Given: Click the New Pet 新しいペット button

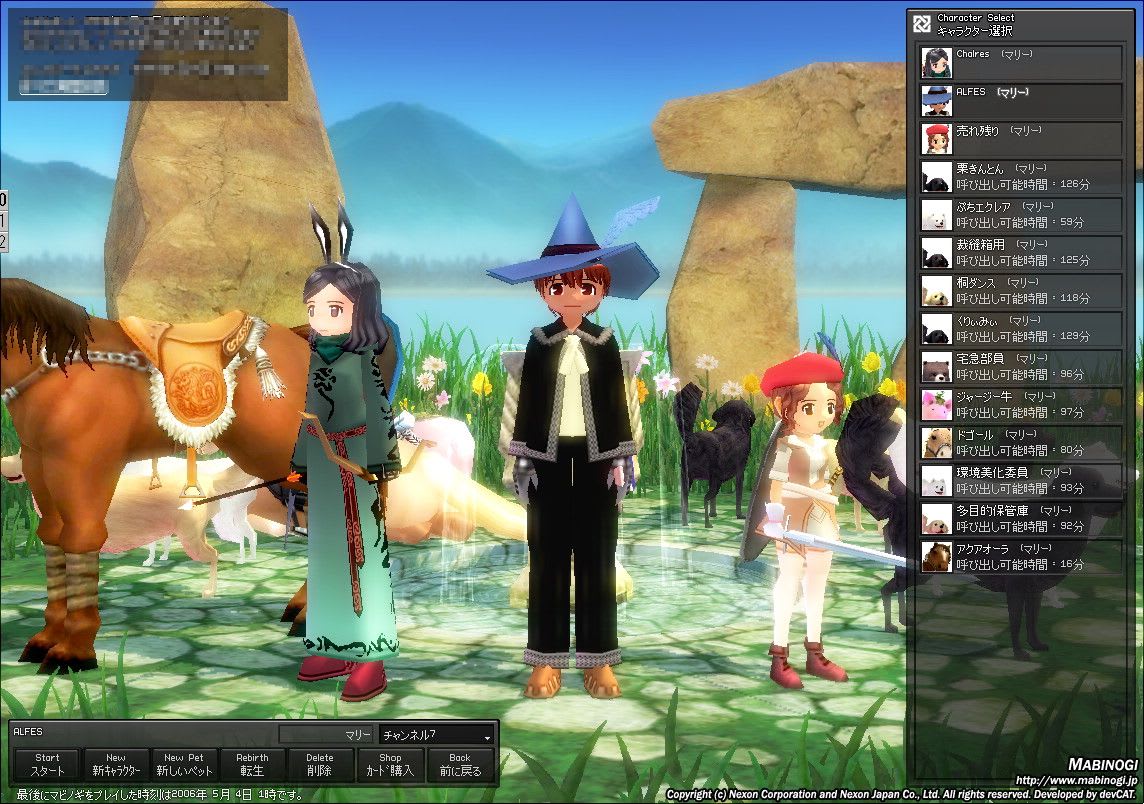Looking at the screenshot, I should coord(184,765).
